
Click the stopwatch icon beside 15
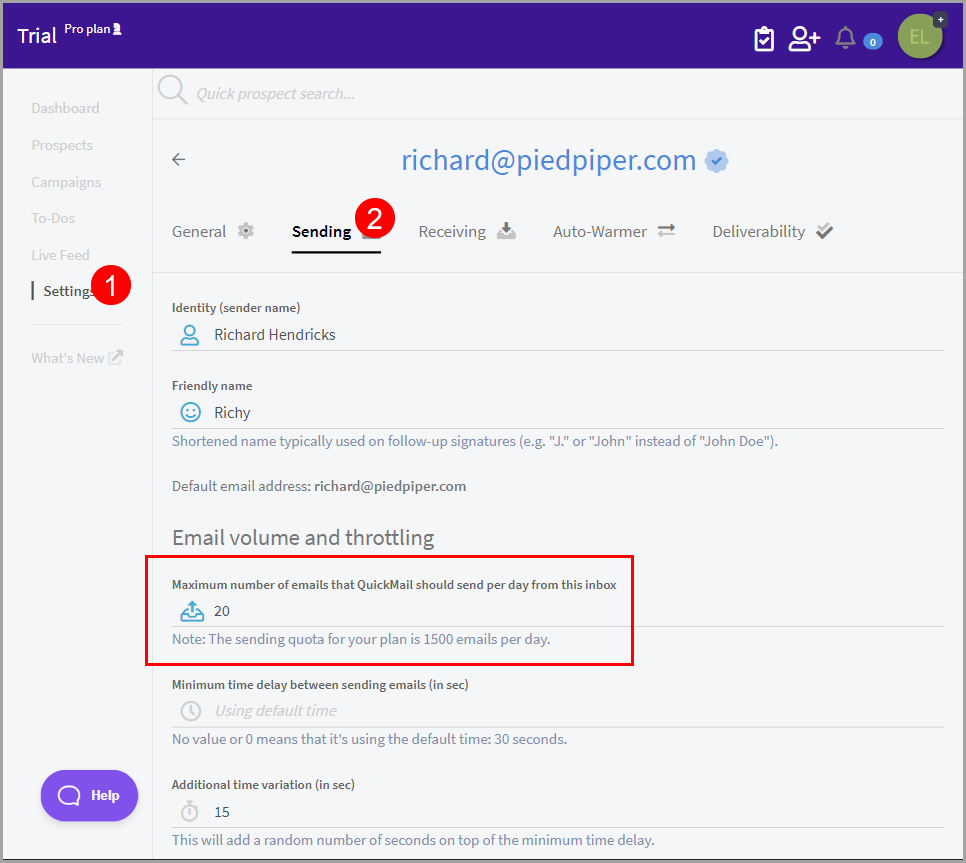[190, 811]
